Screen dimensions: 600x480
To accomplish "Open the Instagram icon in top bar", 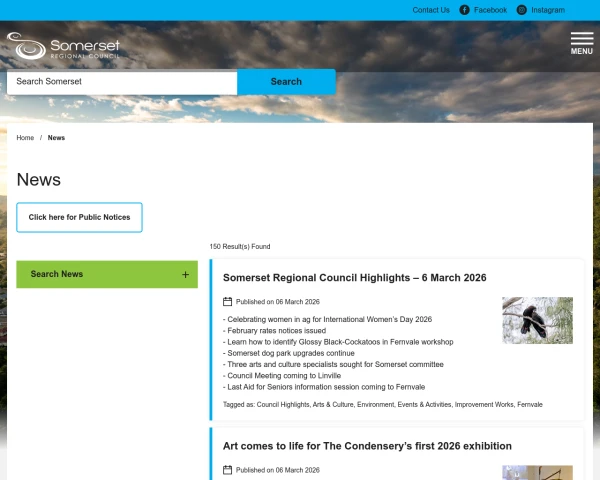I will tap(522, 10).
